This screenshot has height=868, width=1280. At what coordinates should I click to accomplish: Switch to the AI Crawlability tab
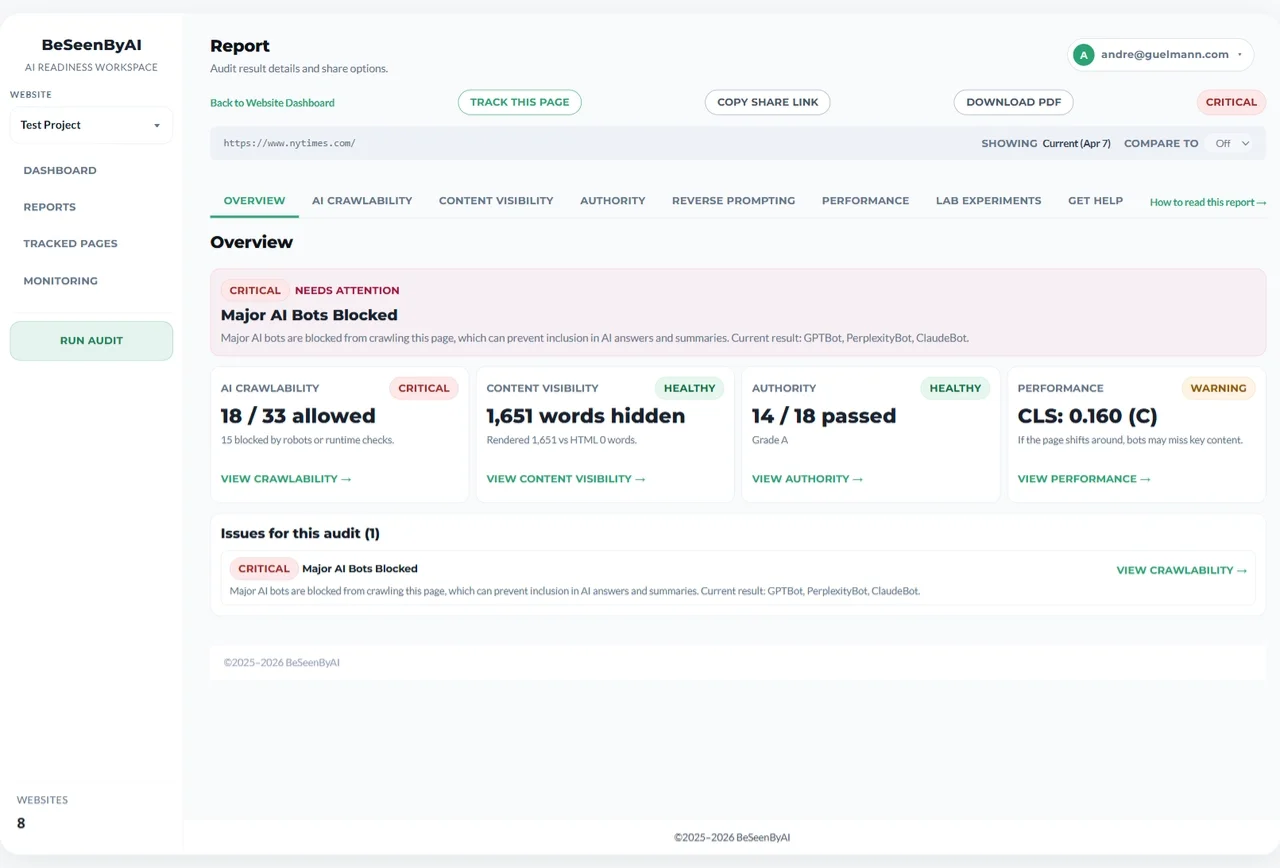(x=362, y=201)
